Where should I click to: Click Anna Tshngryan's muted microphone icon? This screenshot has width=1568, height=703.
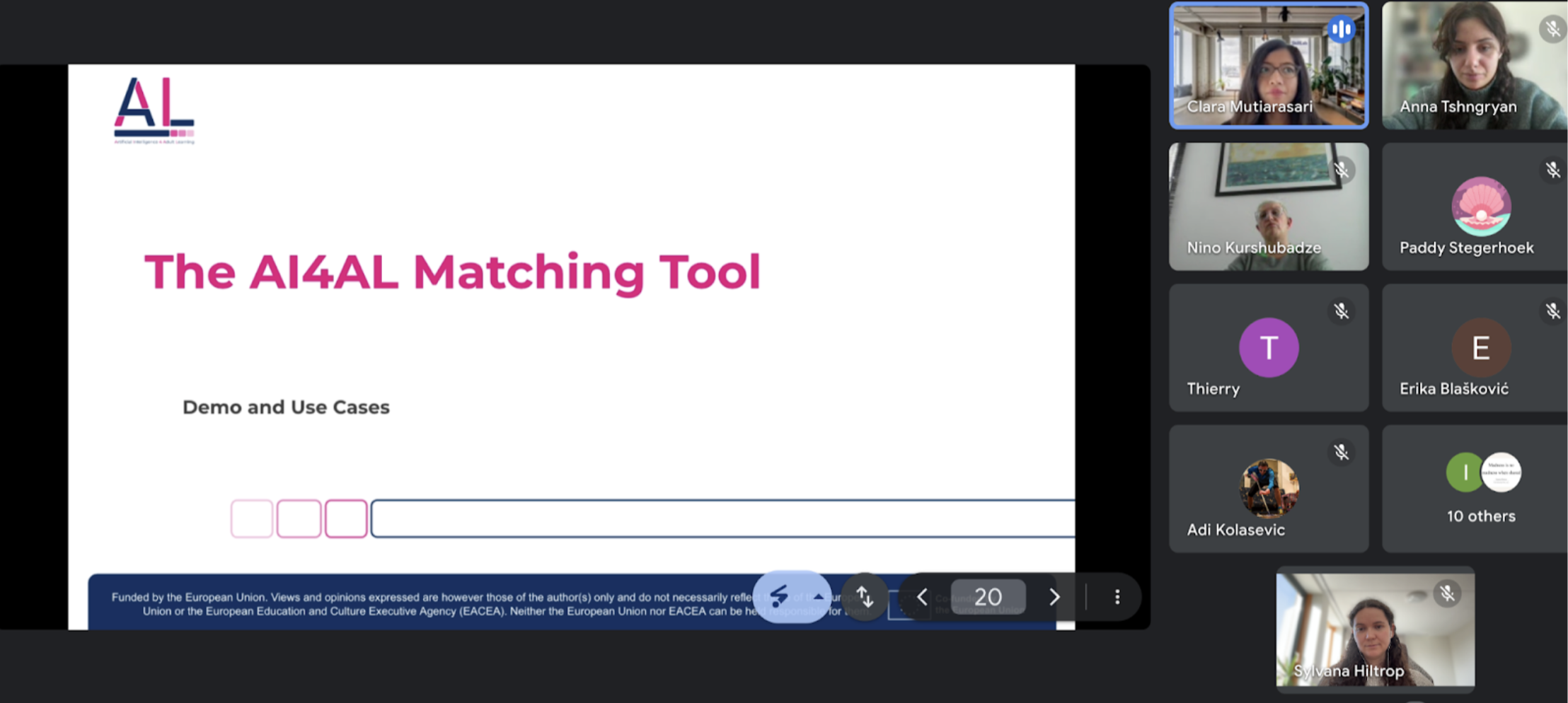click(1552, 29)
